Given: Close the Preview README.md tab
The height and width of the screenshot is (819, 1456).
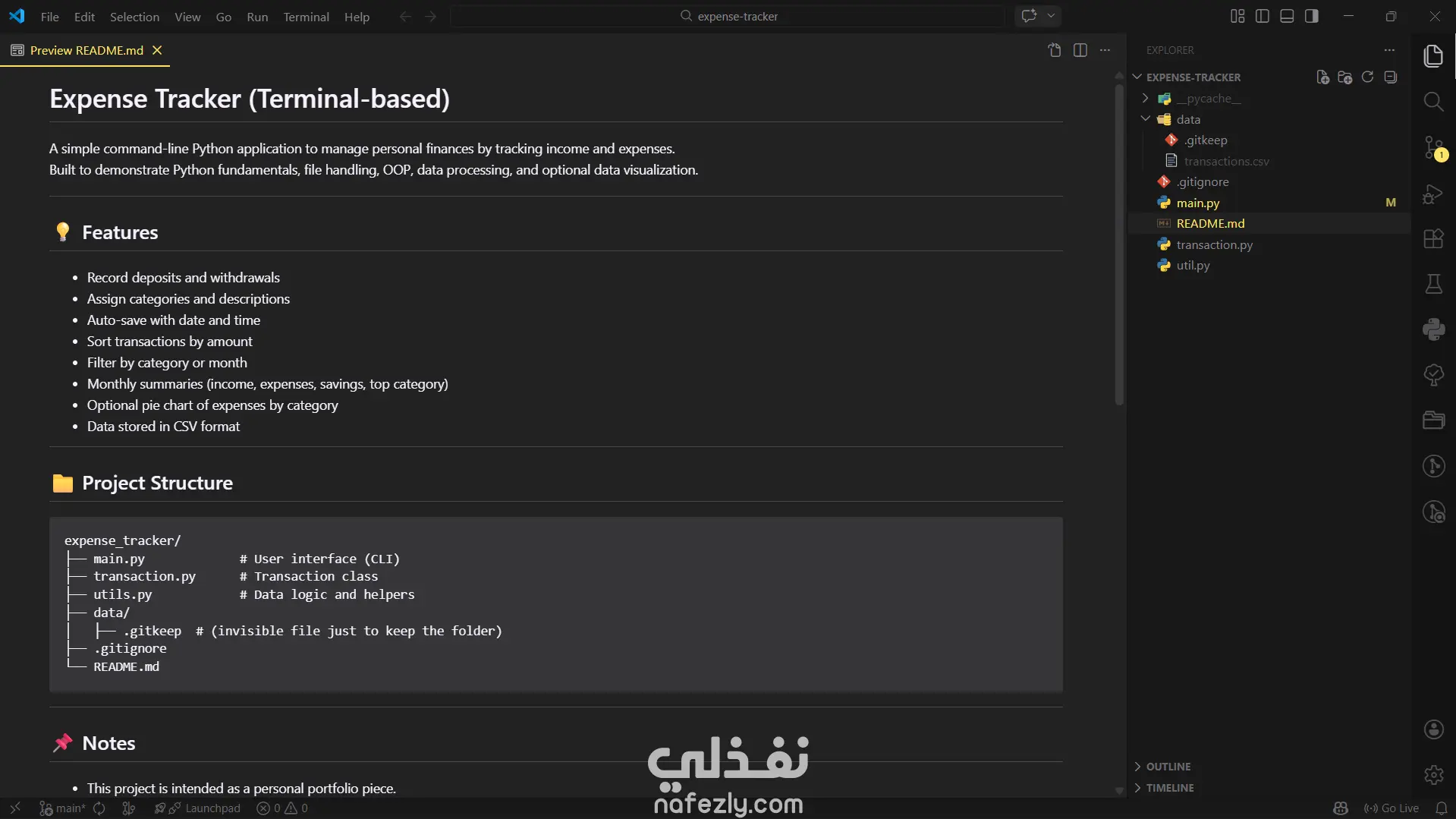Looking at the screenshot, I should (157, 50).
